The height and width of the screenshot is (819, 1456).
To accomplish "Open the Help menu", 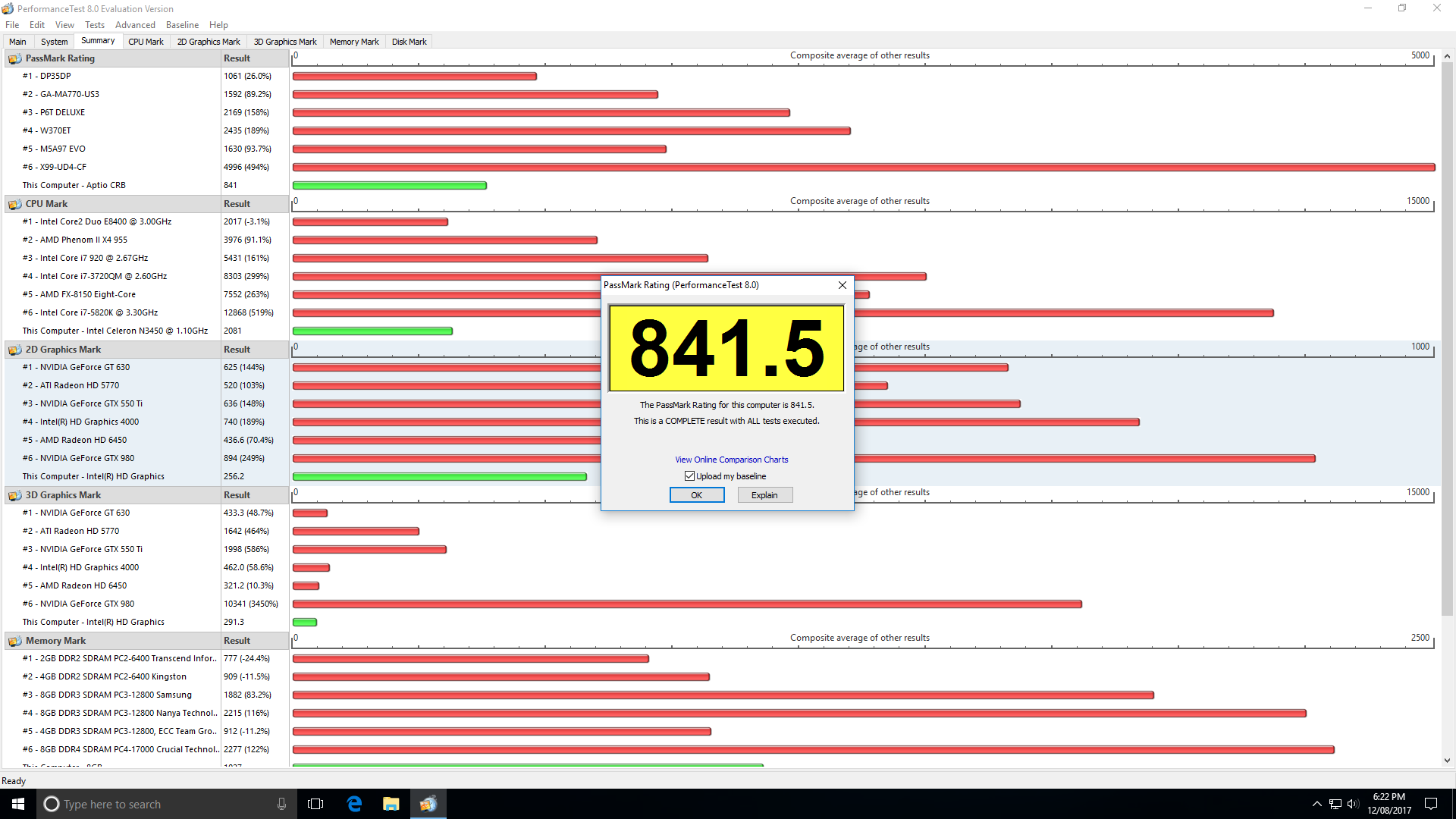I will pyautogui.click(x=218, y=25).
